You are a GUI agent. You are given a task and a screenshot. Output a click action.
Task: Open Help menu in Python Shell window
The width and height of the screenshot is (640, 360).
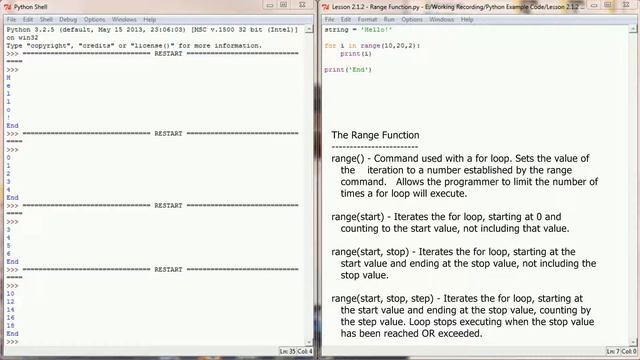(x=149, y=20)
